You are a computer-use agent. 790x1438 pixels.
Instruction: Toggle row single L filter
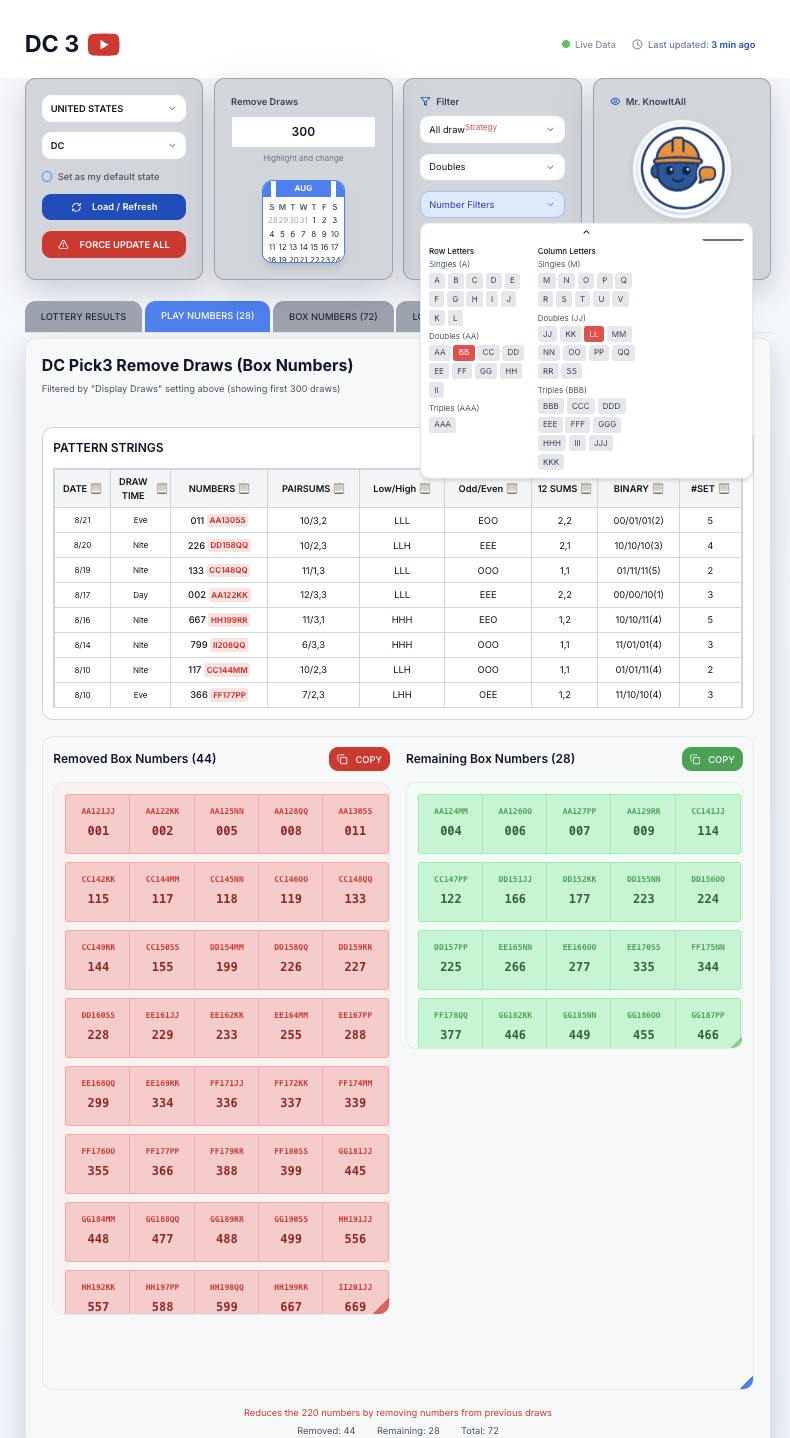point(456,317)
